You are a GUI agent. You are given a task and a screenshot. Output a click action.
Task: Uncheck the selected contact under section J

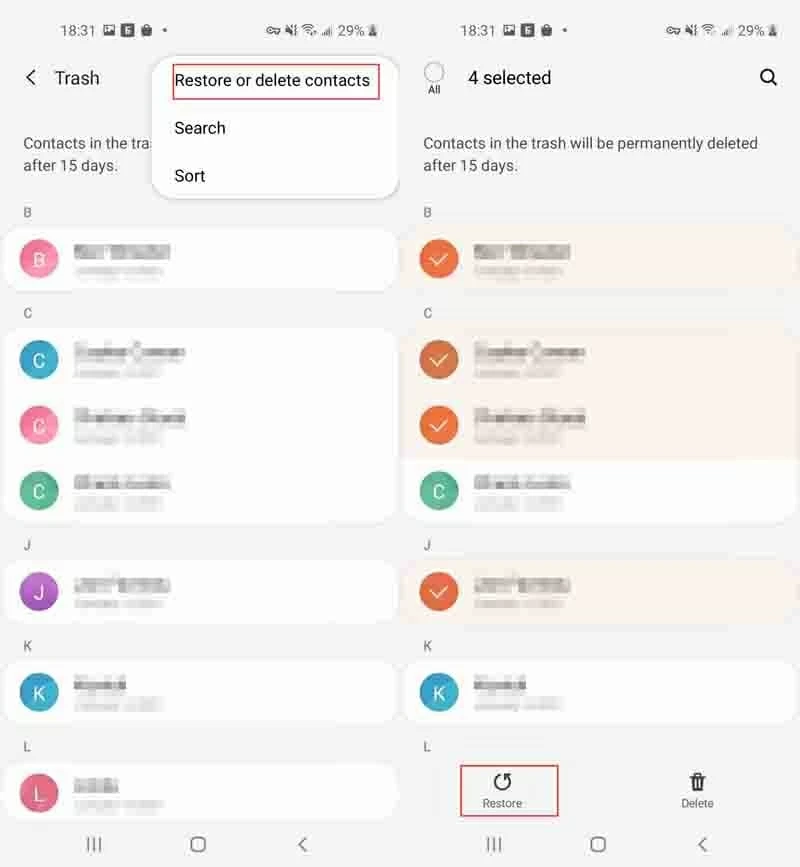[600, 592]
